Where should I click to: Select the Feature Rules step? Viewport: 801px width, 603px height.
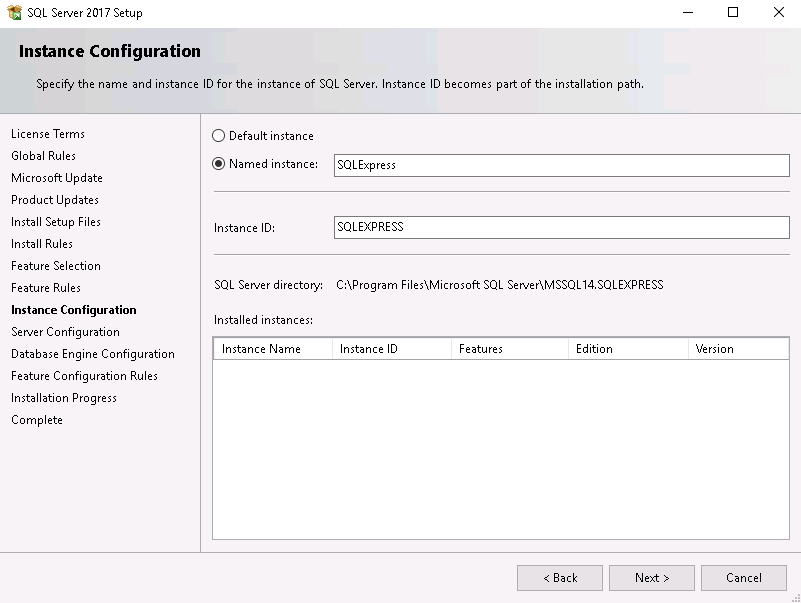pyautogui.click(x=46, y=288)
